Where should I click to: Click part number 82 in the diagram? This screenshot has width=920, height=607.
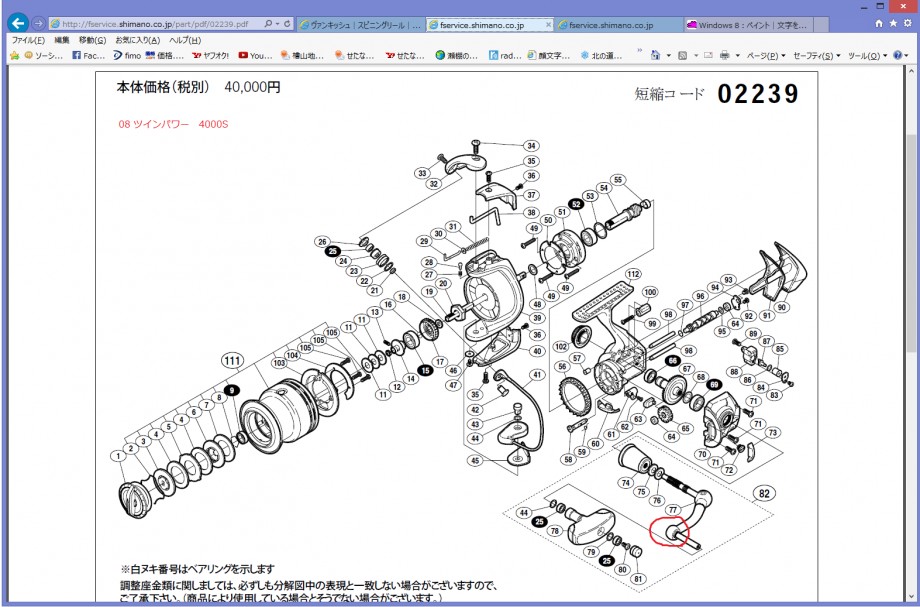click(764, 493)
